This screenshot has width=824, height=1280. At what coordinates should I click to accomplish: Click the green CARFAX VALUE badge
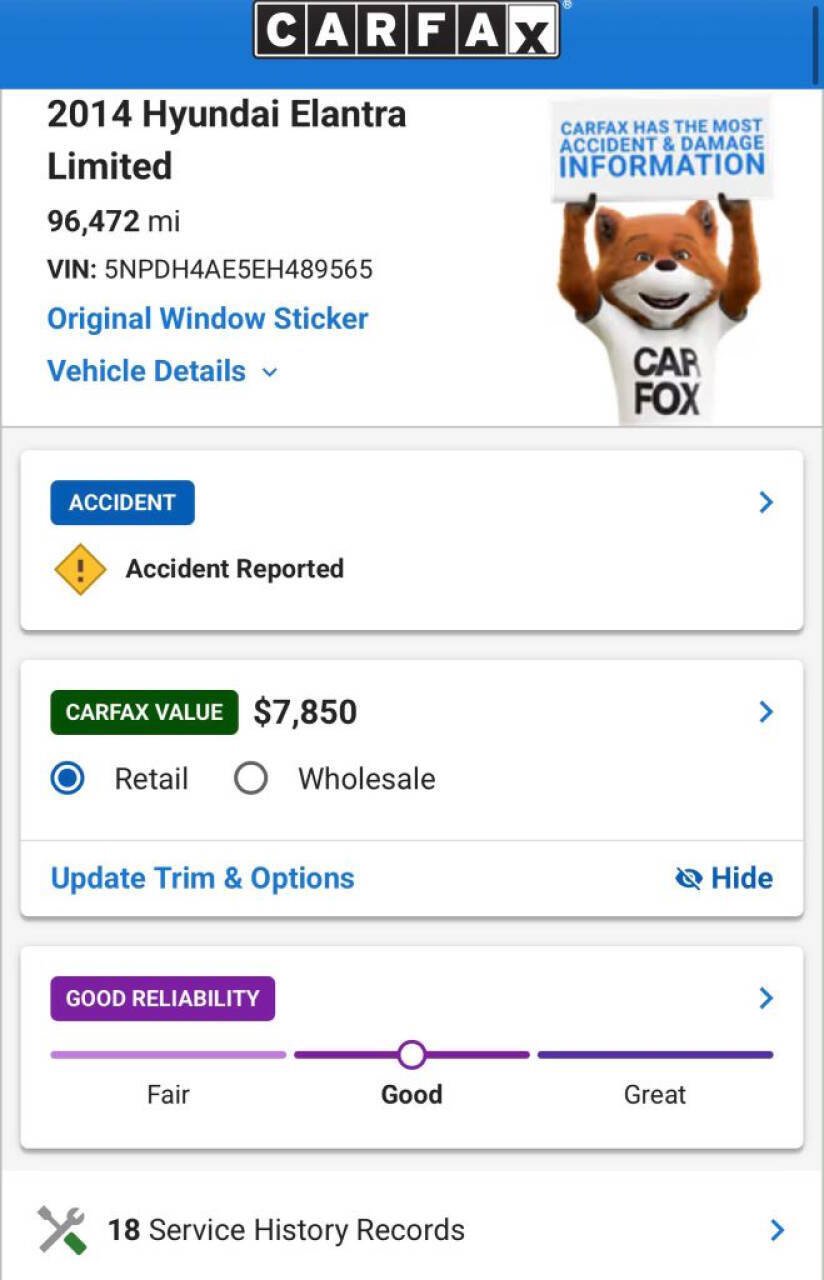[x=144, y=712]
